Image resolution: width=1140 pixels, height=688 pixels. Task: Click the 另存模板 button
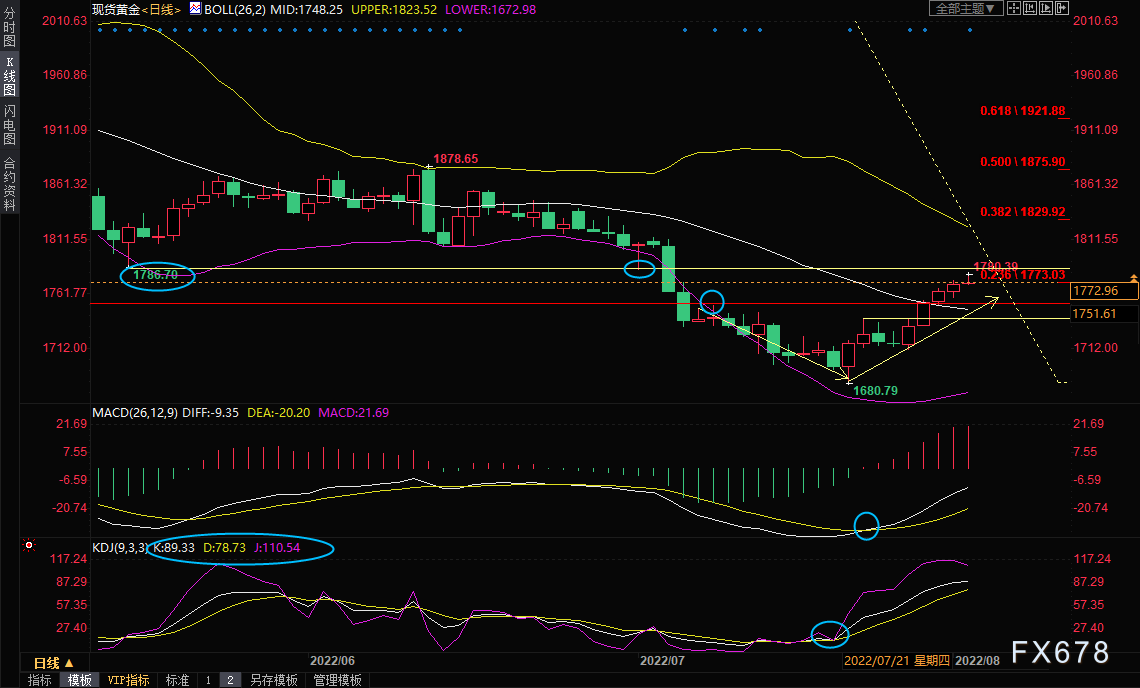click(273, 680)
